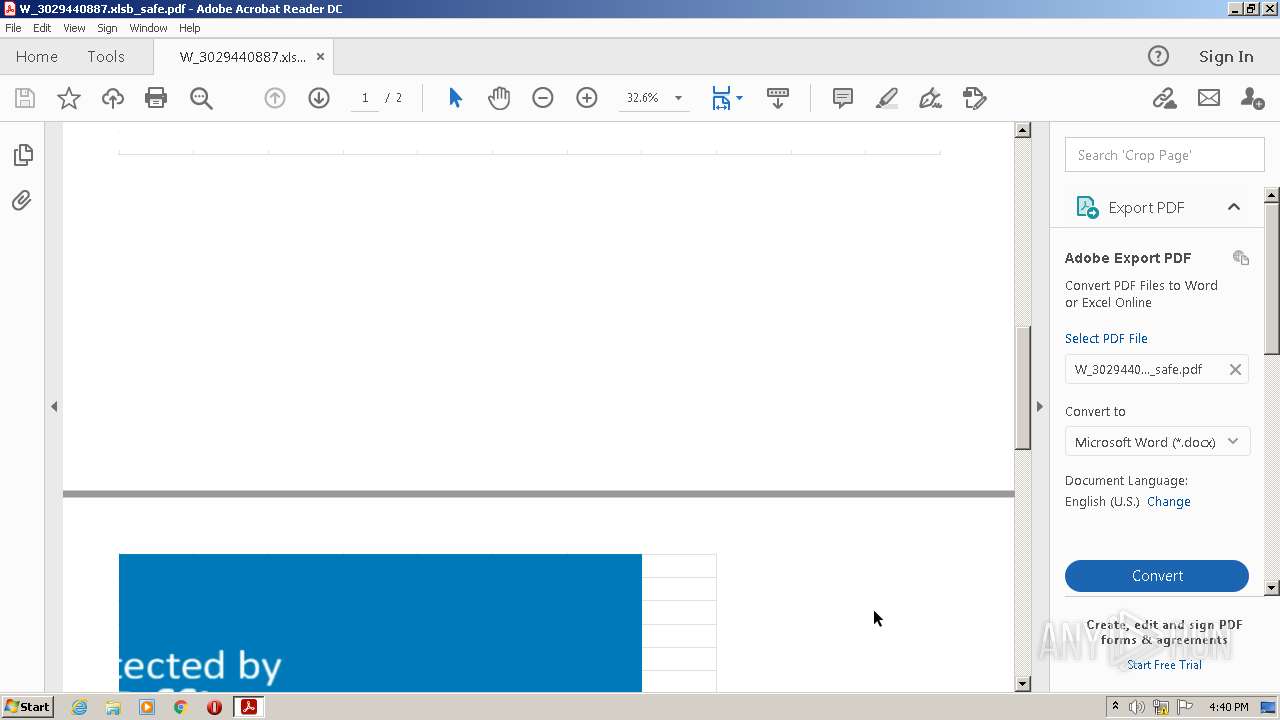The width and height of the screenshot is (1280, 720).
Task: Open Chrome from the taskbar
Action: (x=180, y=707)
